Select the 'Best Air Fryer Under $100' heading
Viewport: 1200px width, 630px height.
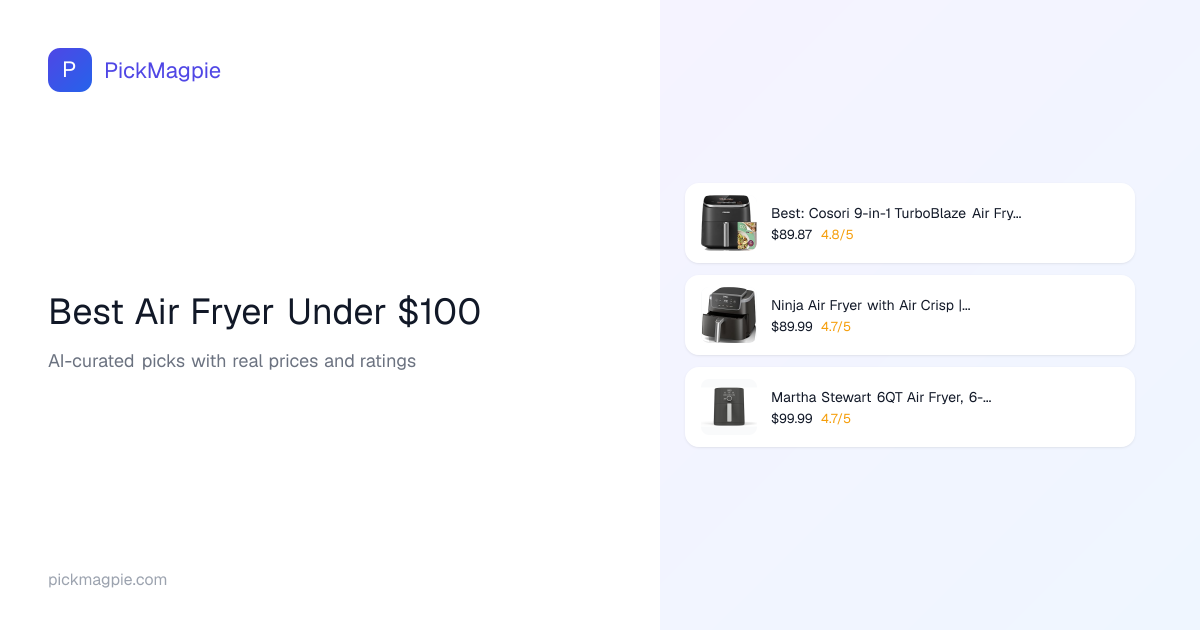coord(264,312)
